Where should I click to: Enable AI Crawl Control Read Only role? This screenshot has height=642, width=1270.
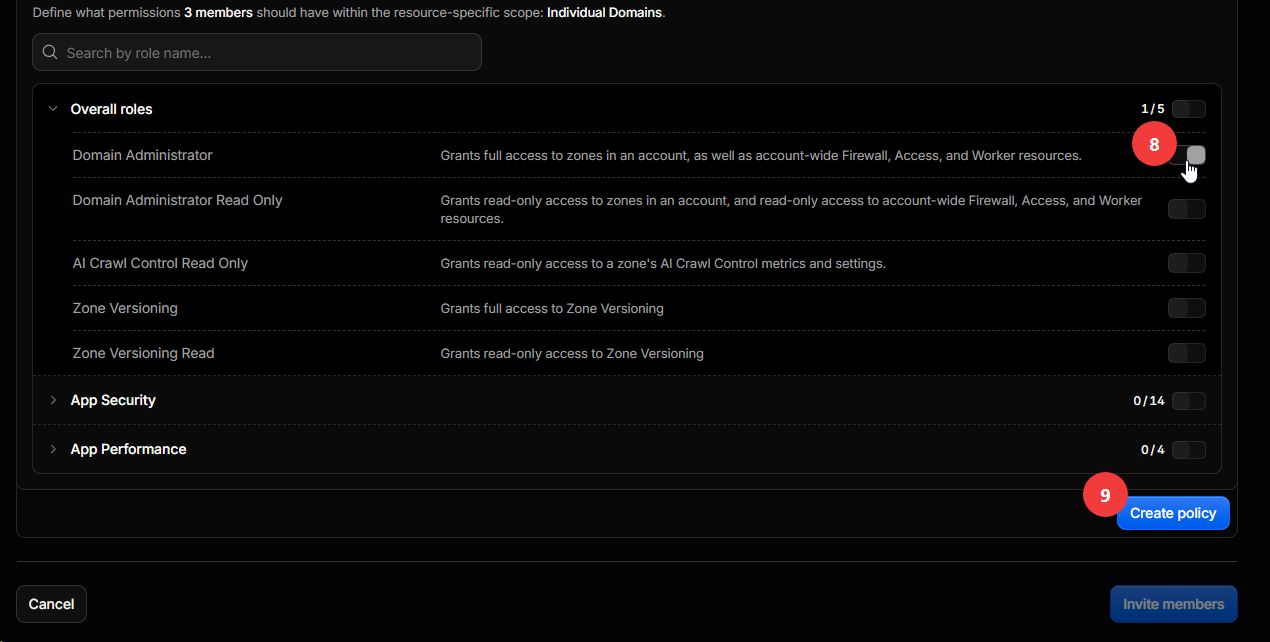(x=1187, y=263)
